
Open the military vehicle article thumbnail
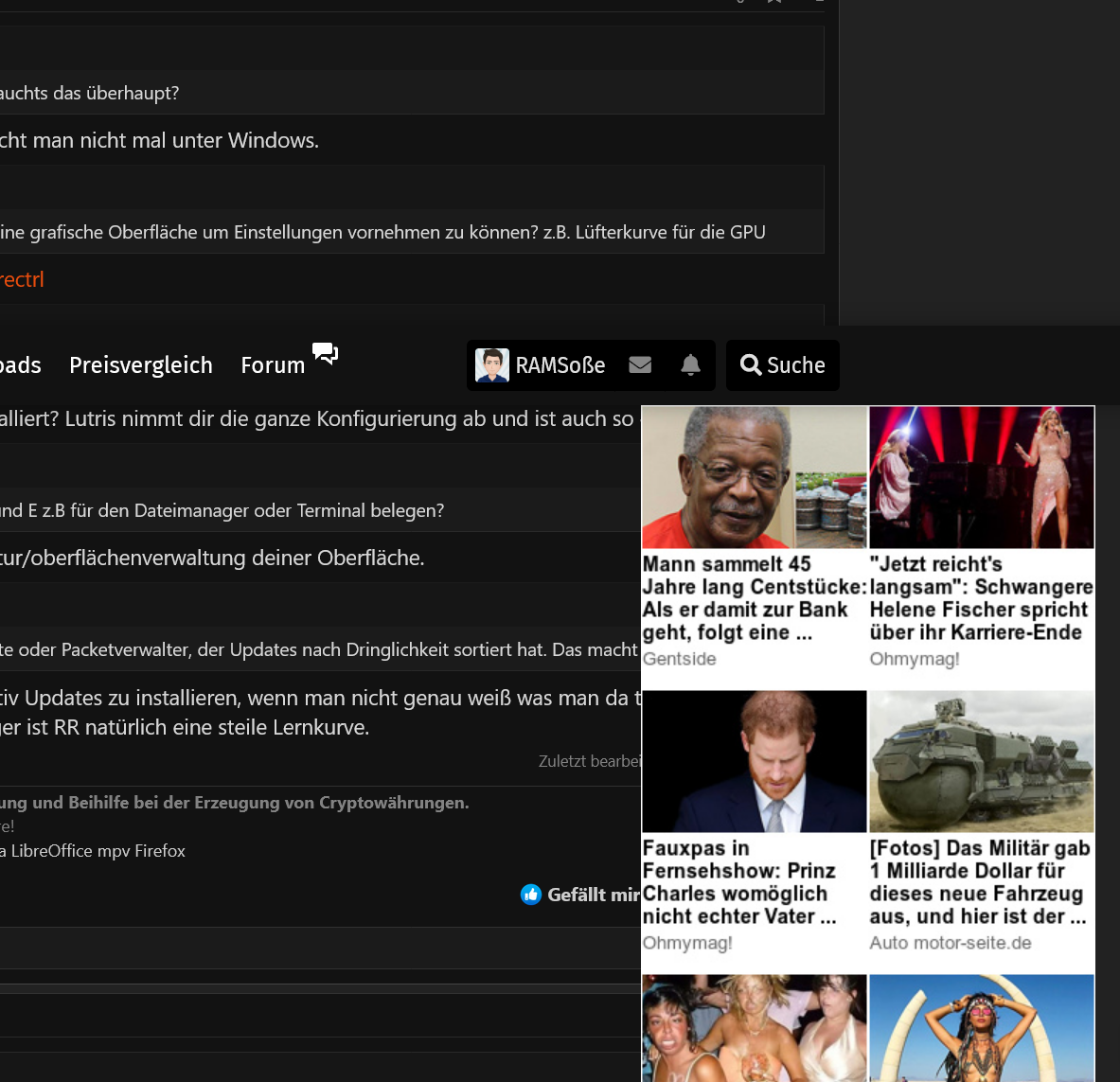(x=981, y=761)
